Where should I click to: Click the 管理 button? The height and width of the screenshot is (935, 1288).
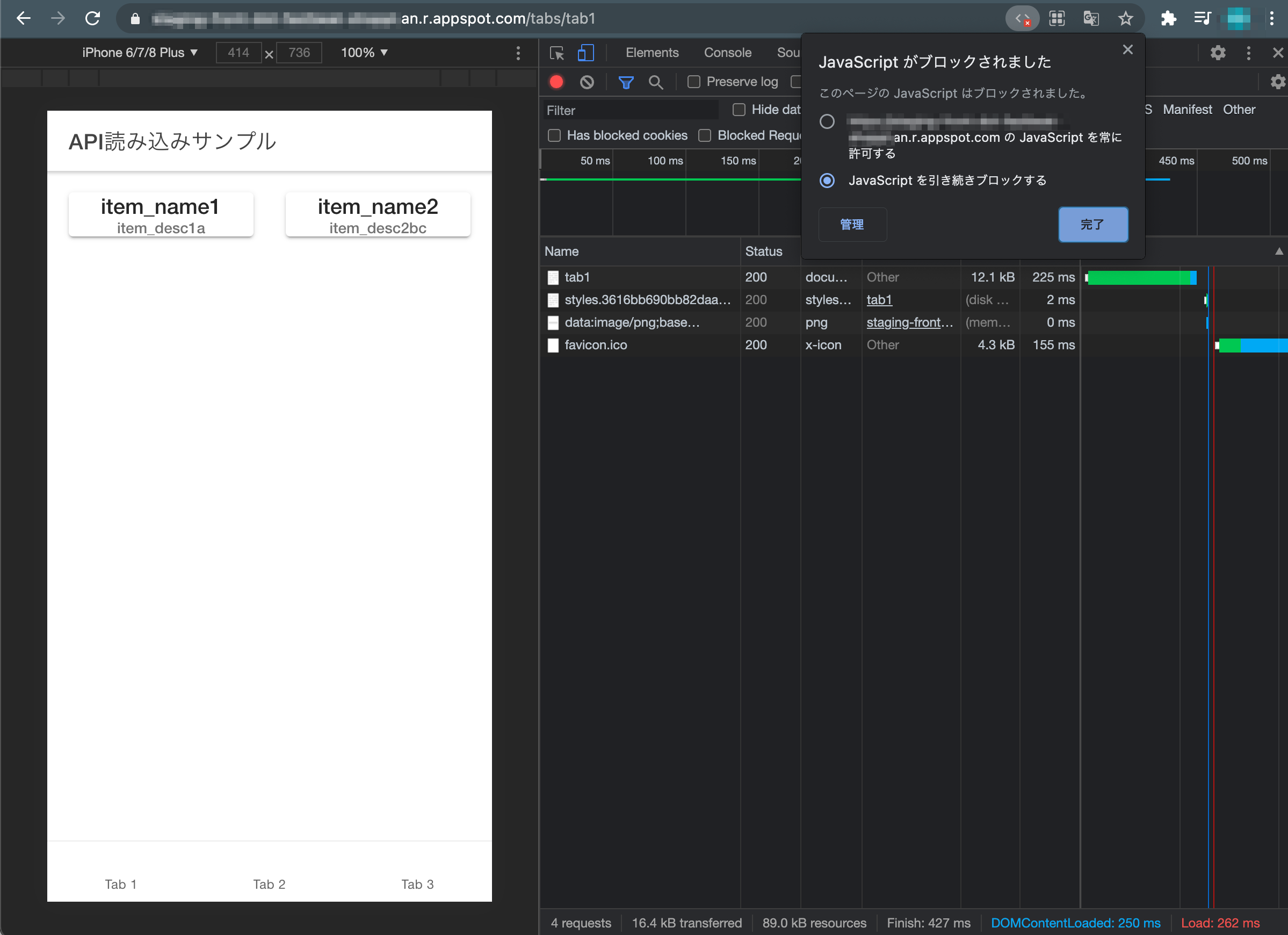click(x=852, y=225)
